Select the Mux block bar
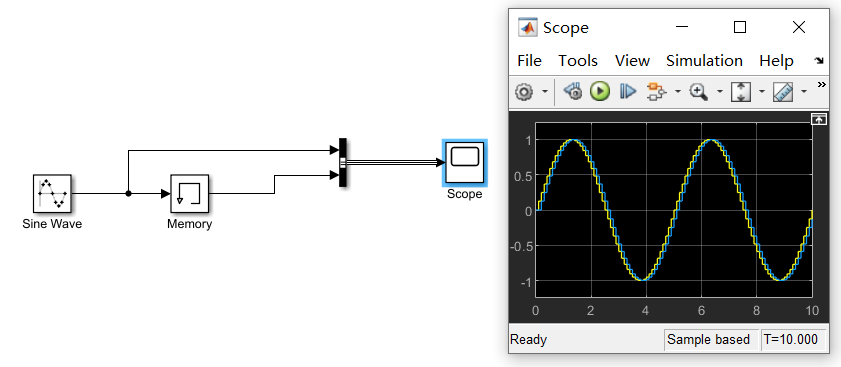The height and width of the screenshot is (367, 841). tap(343, 163)
